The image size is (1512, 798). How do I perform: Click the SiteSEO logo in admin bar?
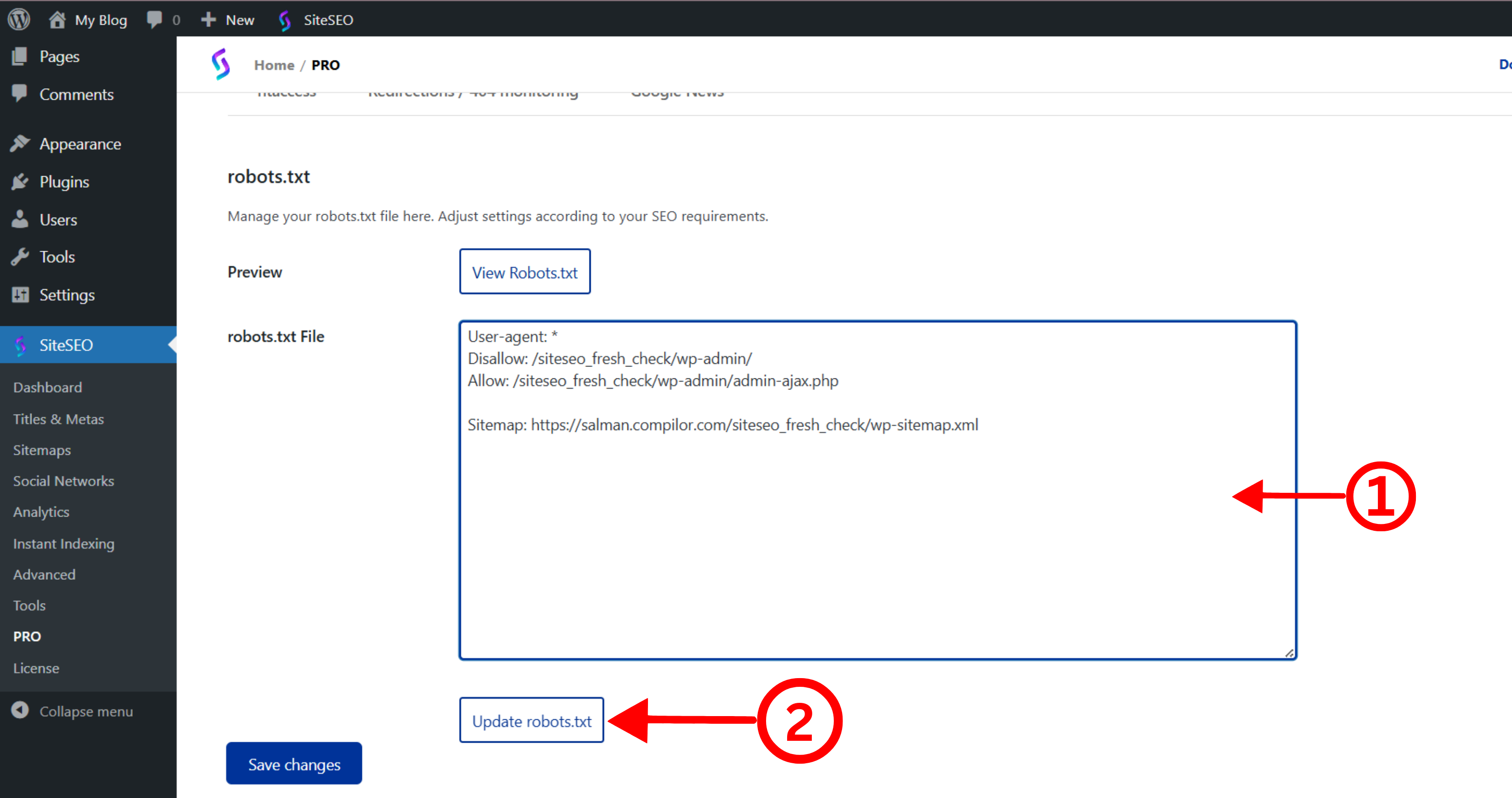click(285, 20)
